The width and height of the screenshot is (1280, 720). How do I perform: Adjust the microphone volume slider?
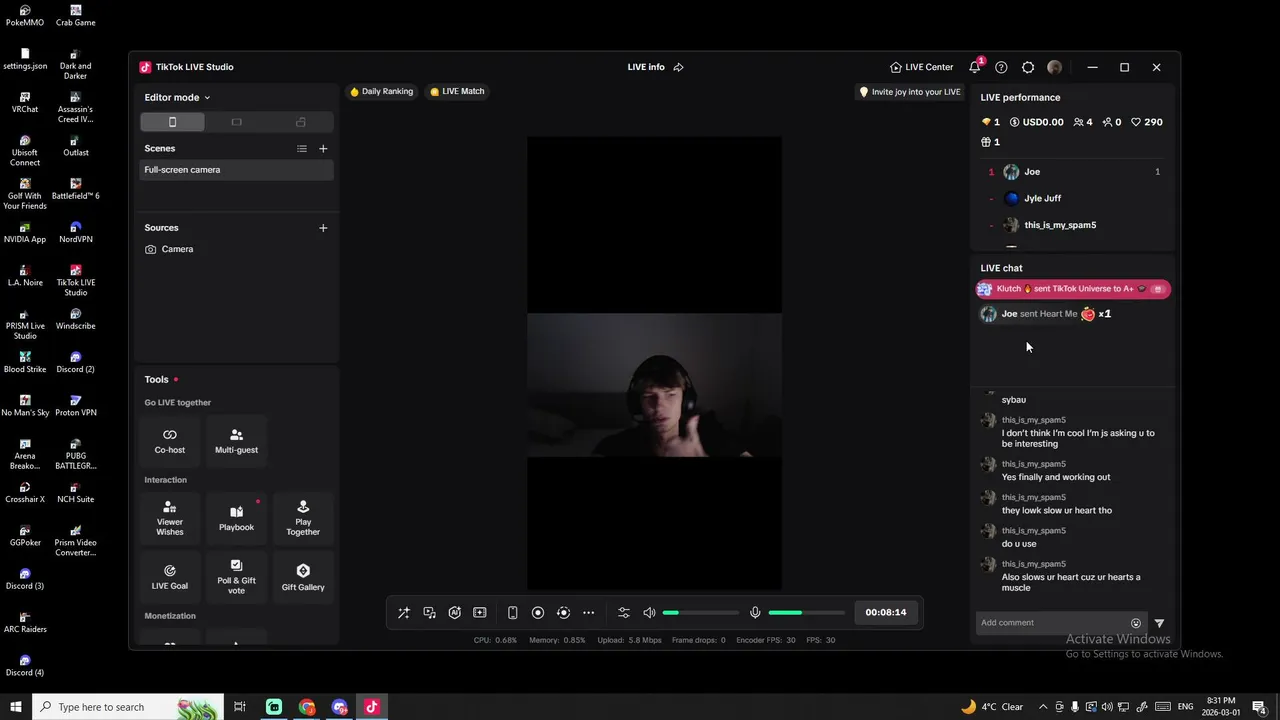click(807, 613)
